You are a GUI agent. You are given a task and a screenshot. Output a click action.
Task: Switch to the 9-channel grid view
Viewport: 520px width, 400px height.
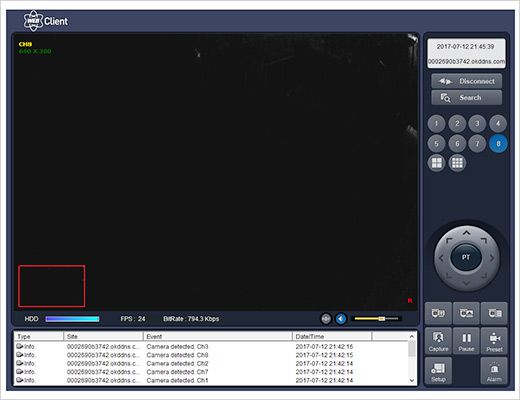(x=457, y=163)
